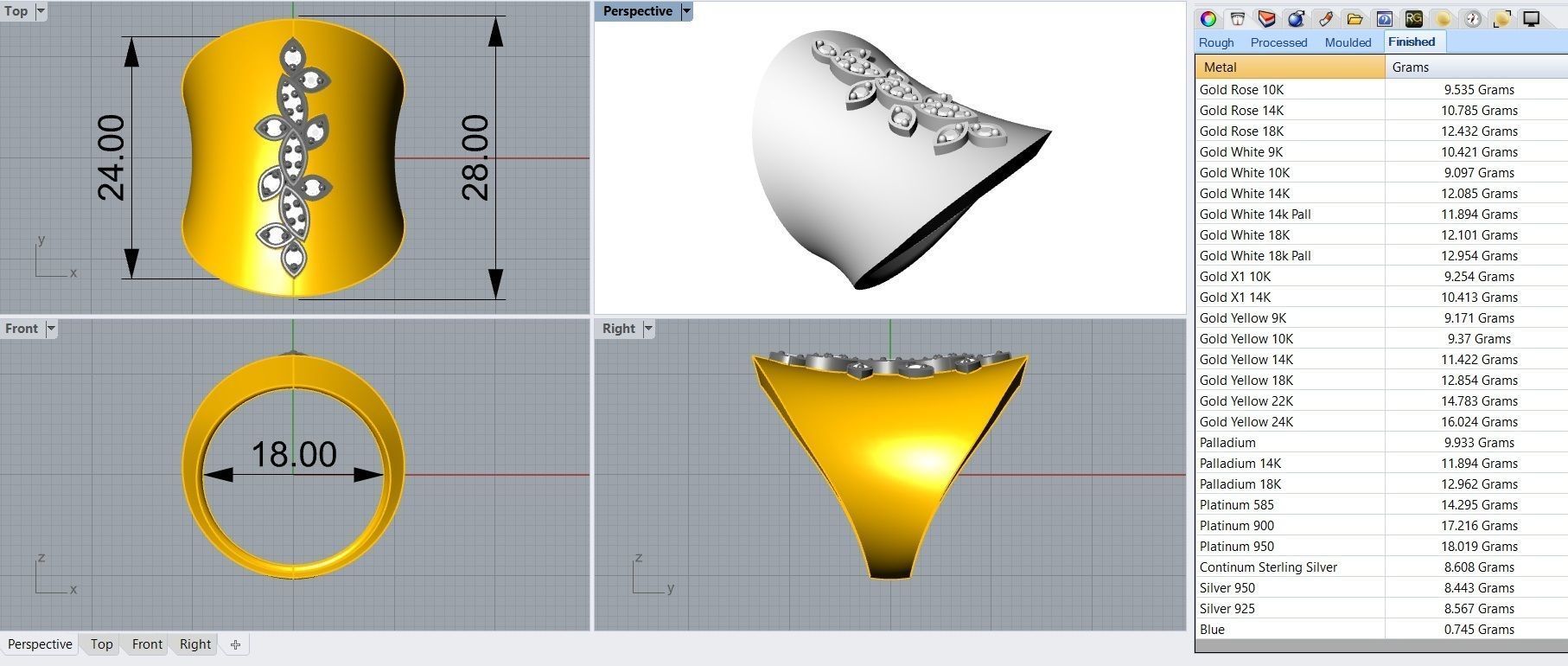This screenshot has height=666, width=1568.
Task: Open the folder Libraries panel
Action: tap(1354, 18)
